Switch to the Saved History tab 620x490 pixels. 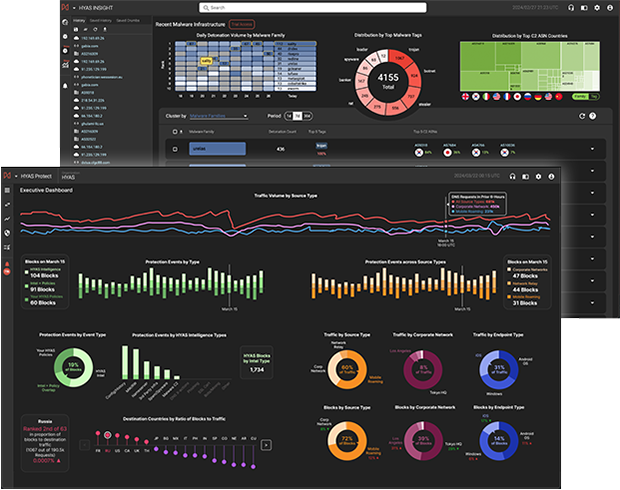coord(100,20)
